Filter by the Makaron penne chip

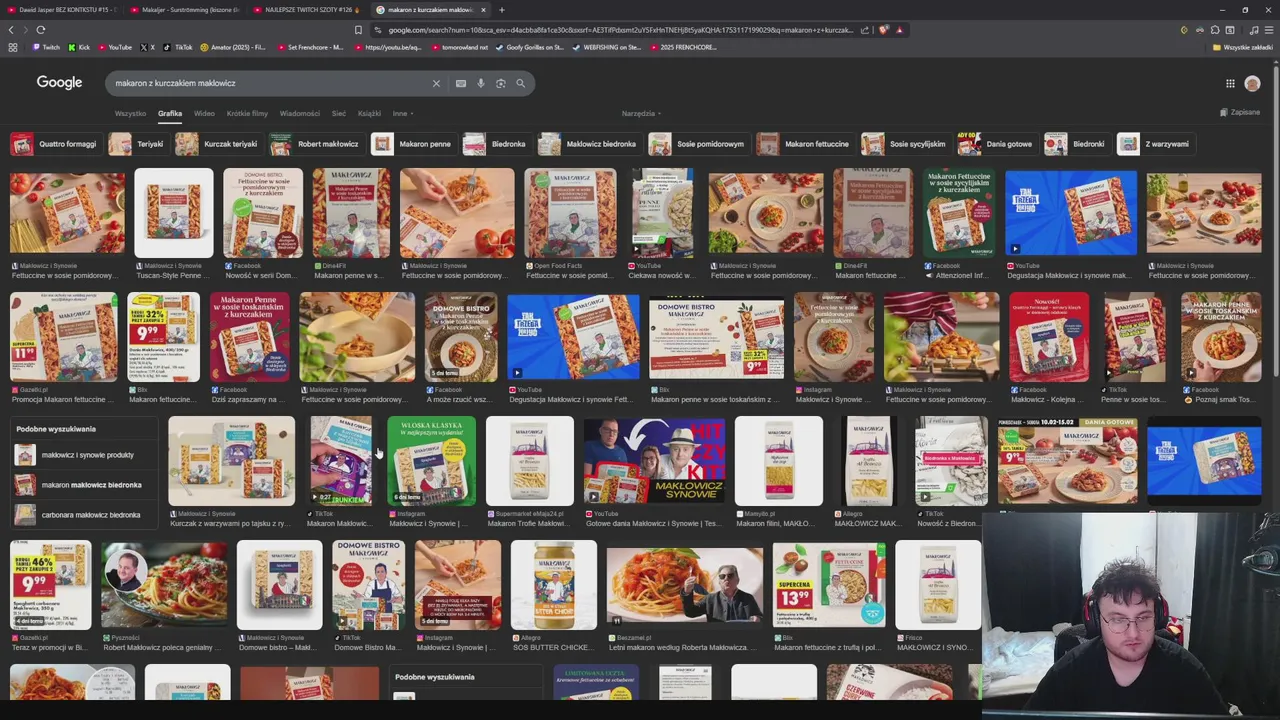tap(412, 144)
